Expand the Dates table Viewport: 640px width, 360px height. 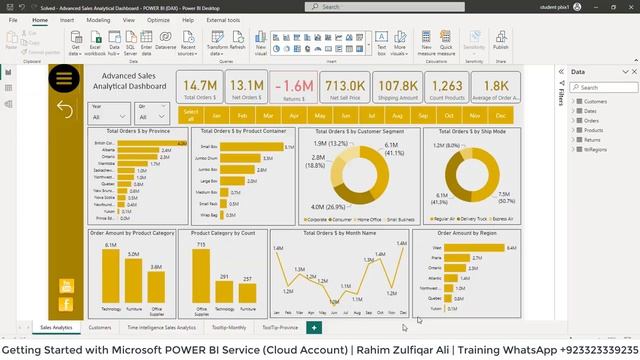click(573, 111)
